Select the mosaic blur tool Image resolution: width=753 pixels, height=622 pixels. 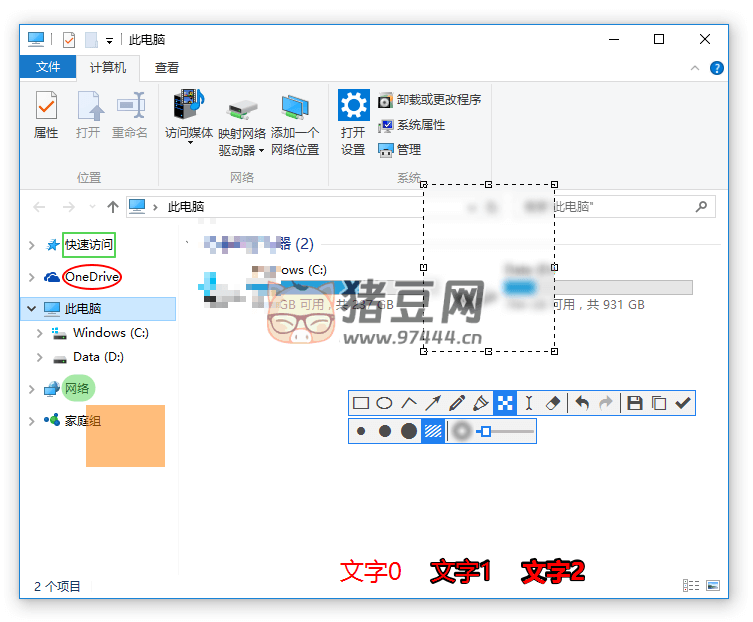505,403
